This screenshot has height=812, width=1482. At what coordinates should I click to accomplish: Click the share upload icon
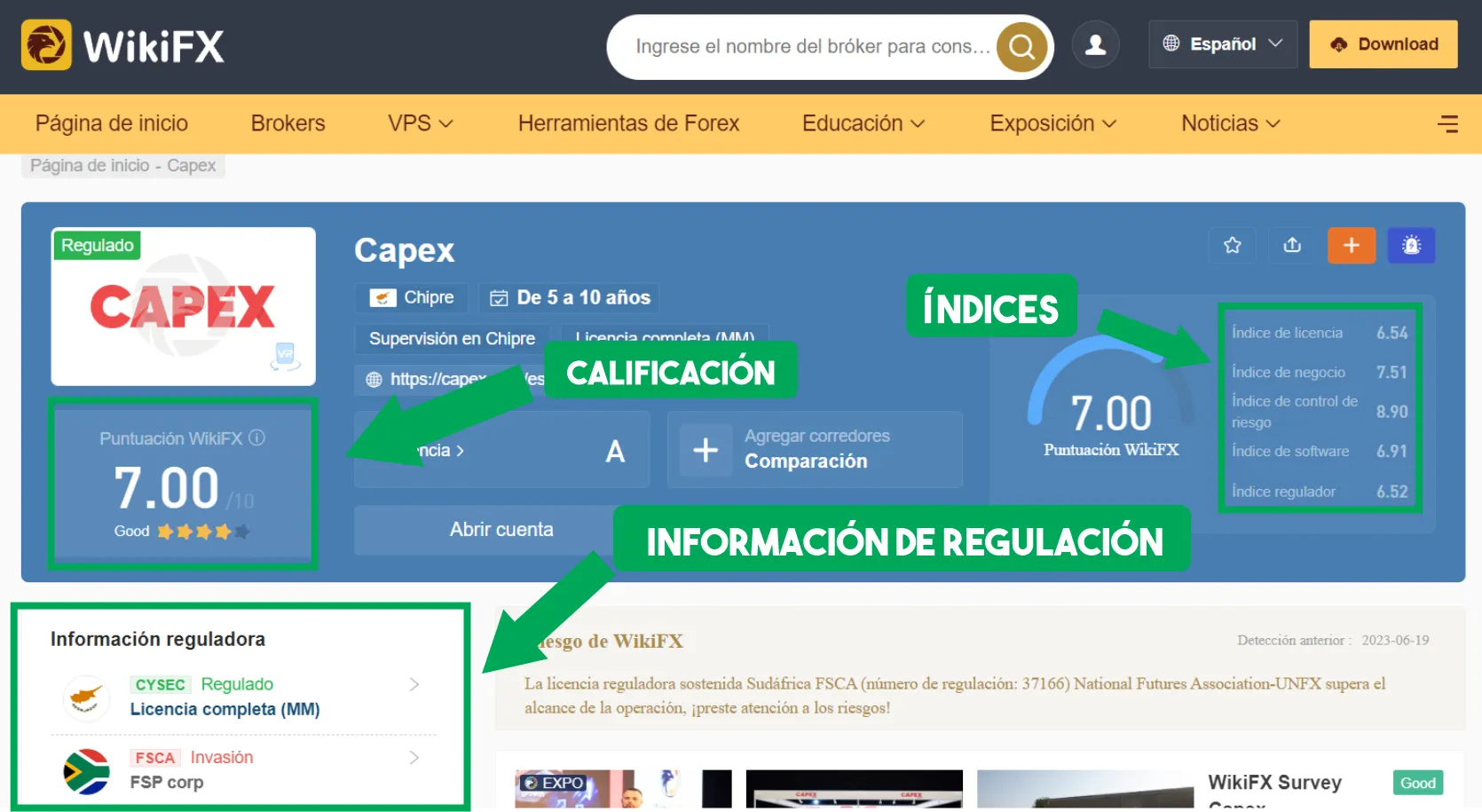[x=1292, y=245]
